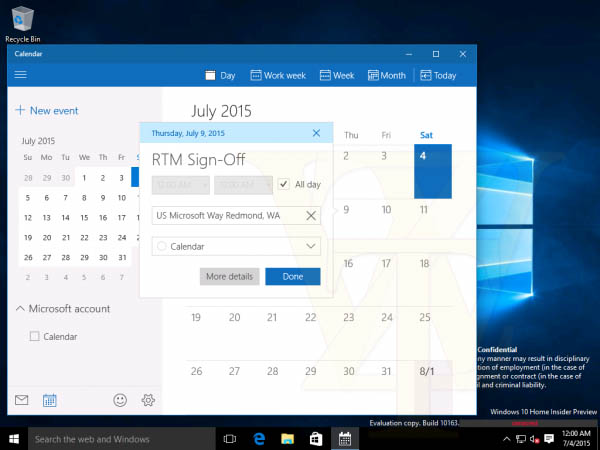Screen dimensions: 600x450
Task: Open the hamburger menu in Calendar
Action: coord(21,75)
